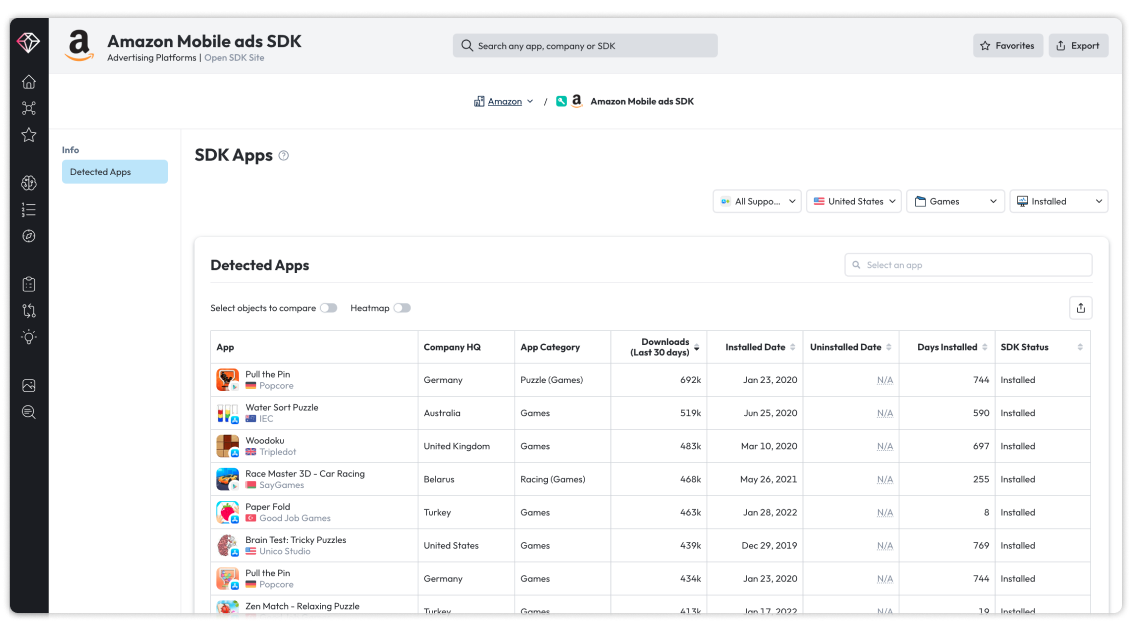Click Woodoku app icon

pyautogui.click(x=227, y=446)
